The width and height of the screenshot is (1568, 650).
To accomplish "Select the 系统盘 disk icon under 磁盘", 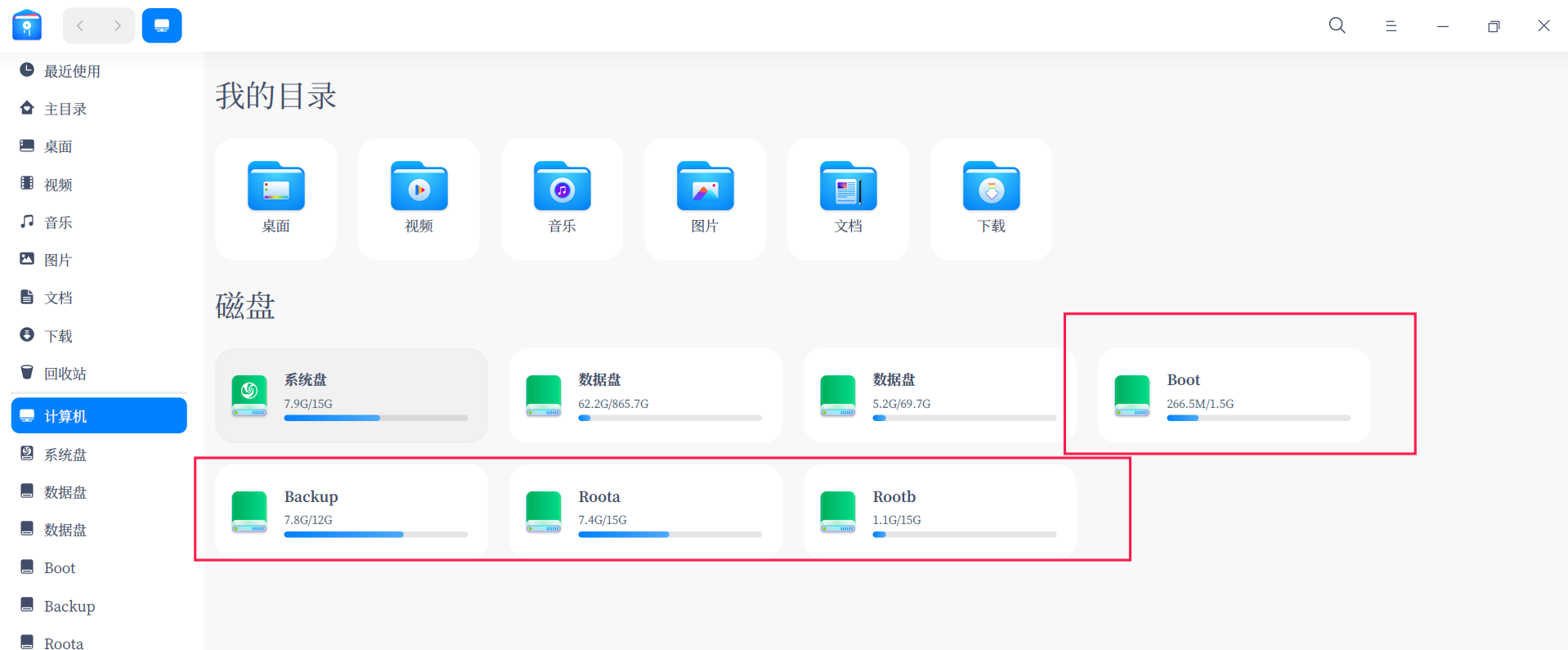I will coord(249,396).
